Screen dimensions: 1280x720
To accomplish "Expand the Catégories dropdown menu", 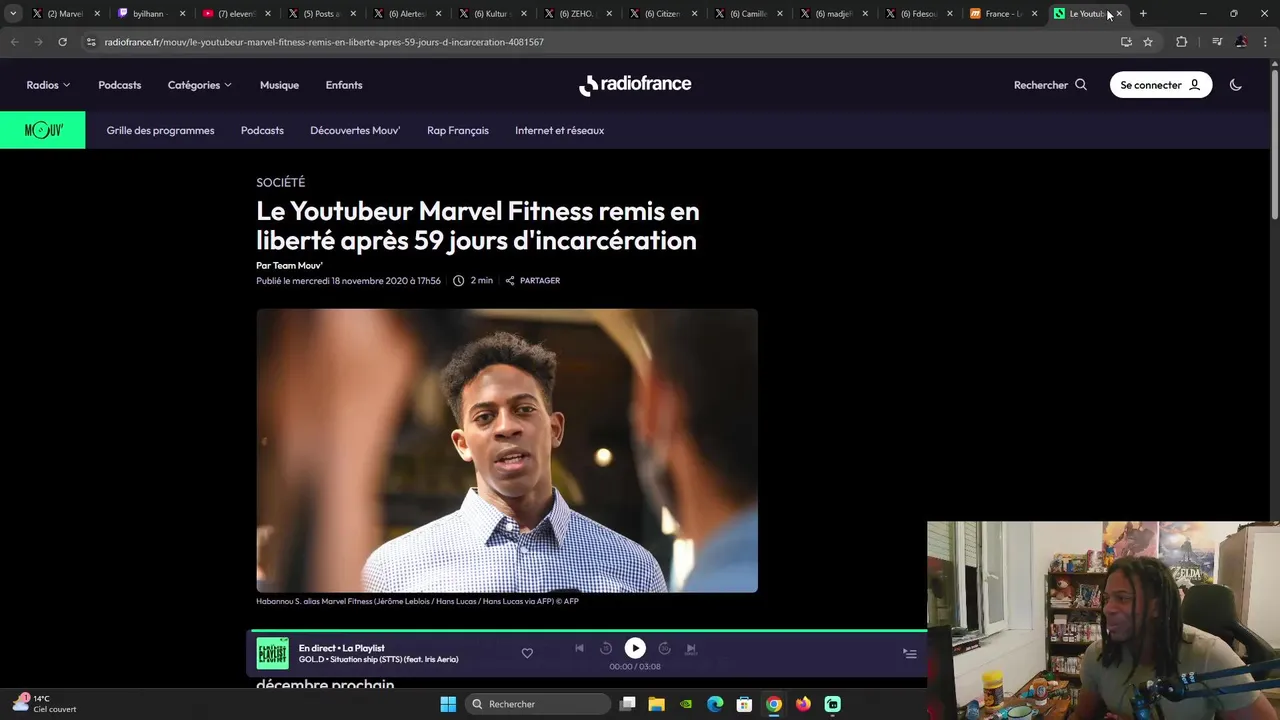I will (x=200, y=85).
